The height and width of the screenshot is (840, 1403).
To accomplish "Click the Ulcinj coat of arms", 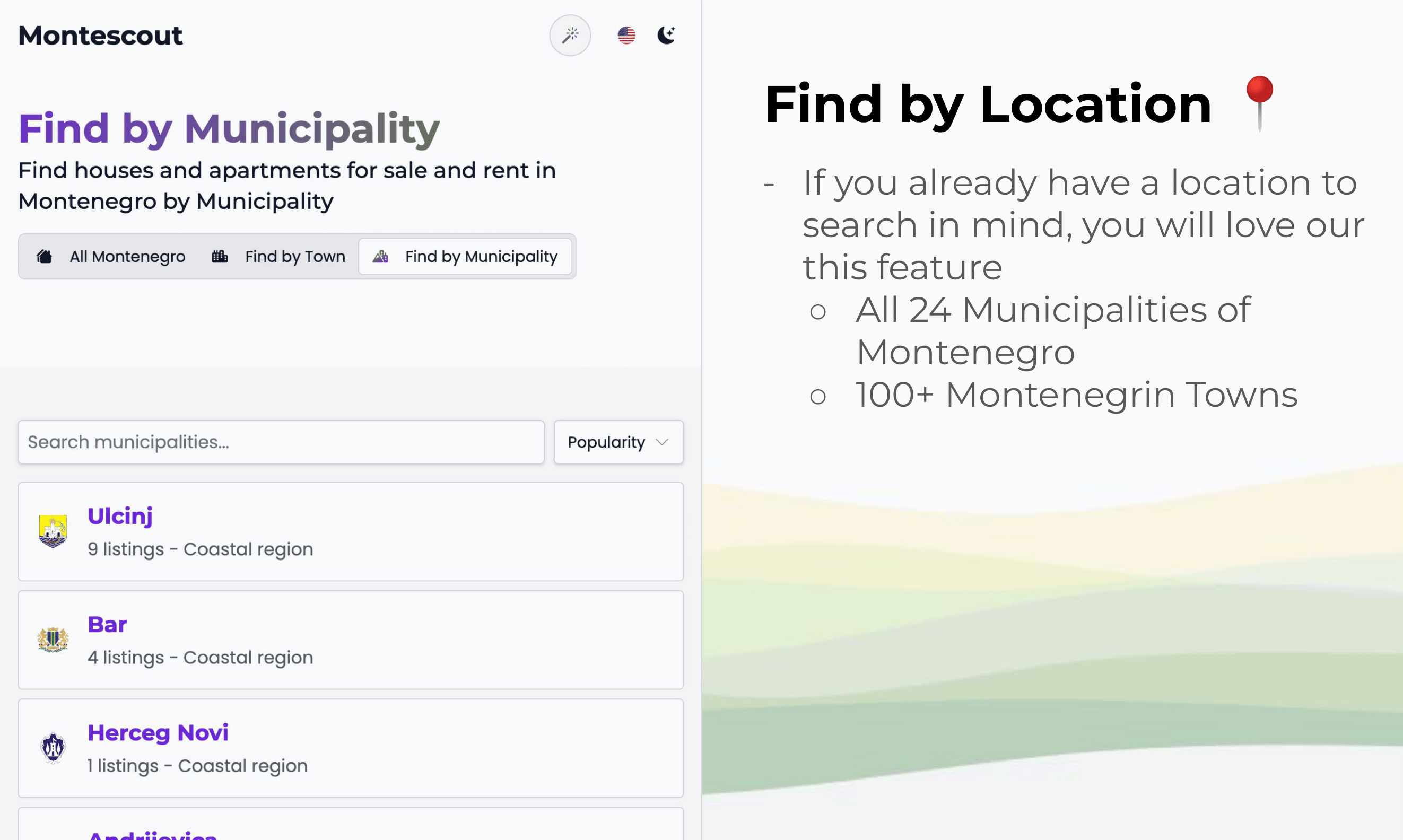I will click(53, 531).
